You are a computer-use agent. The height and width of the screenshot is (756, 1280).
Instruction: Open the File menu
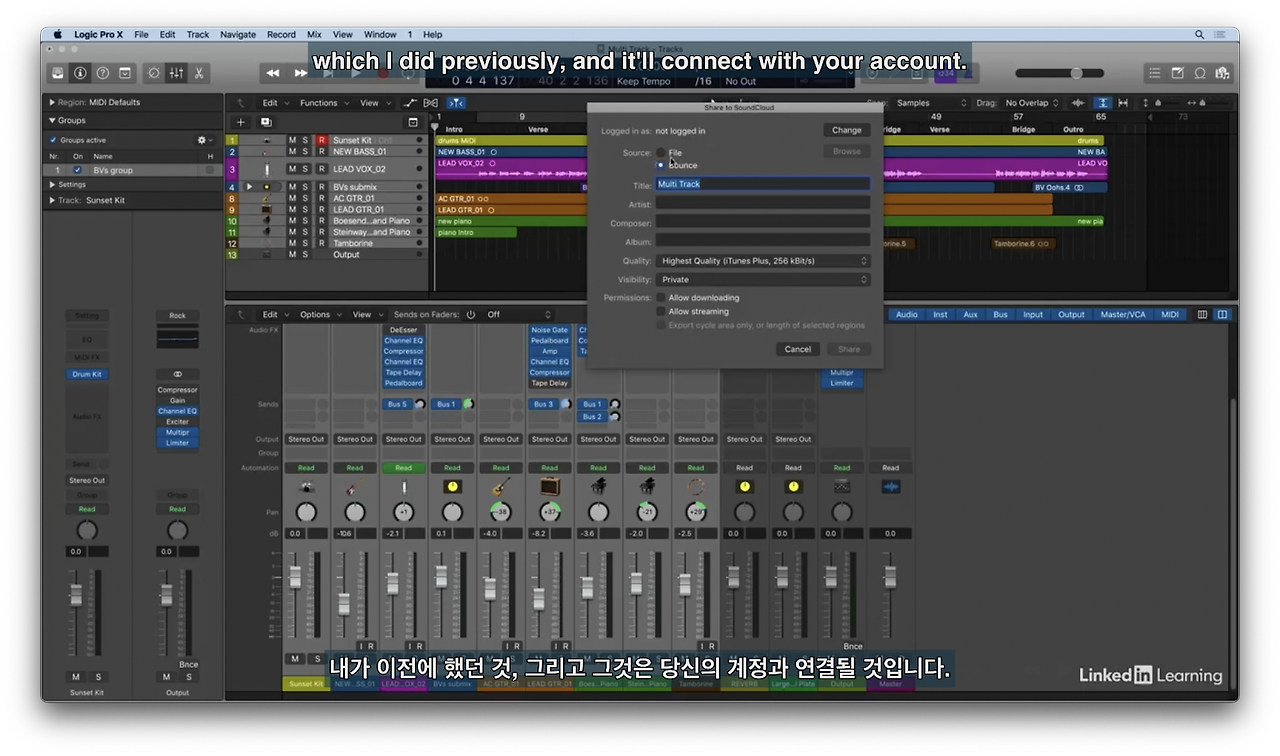tap(141, 35)
